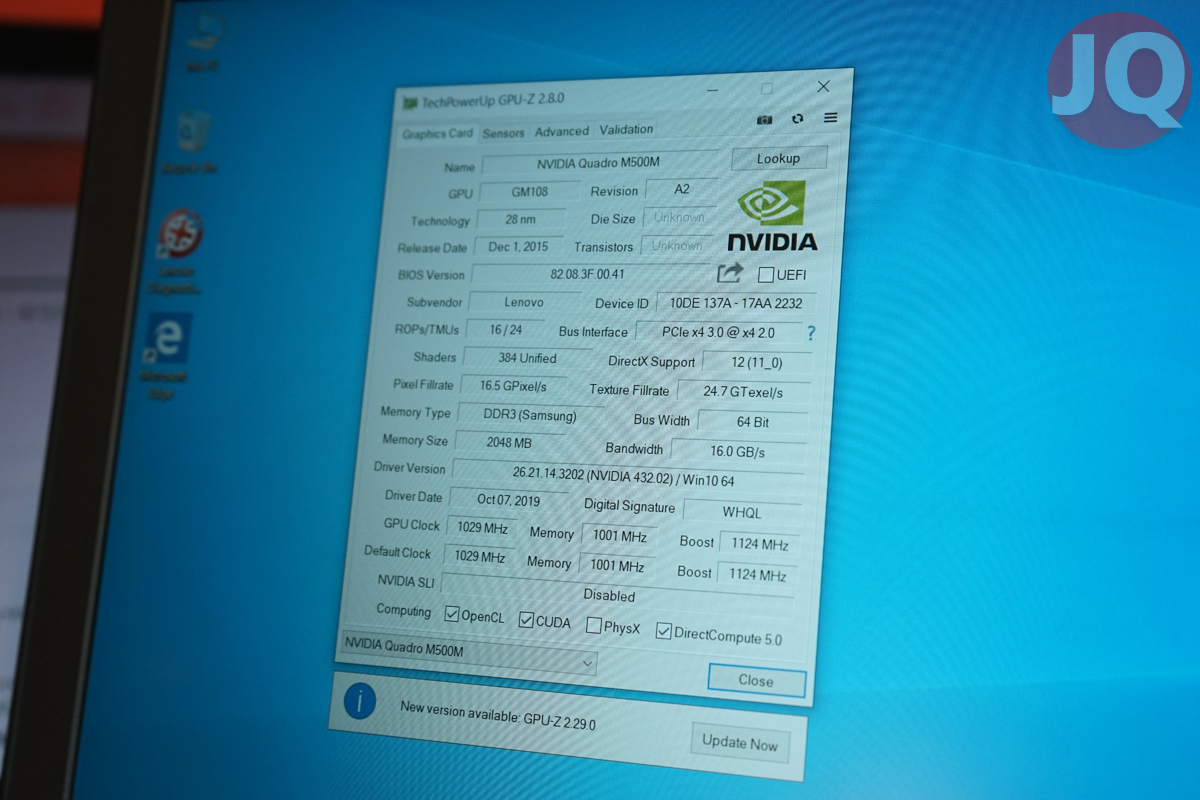Open Recycle Bin on the desktop
The image size is (1200, 800).
click(x=191, y=143)
